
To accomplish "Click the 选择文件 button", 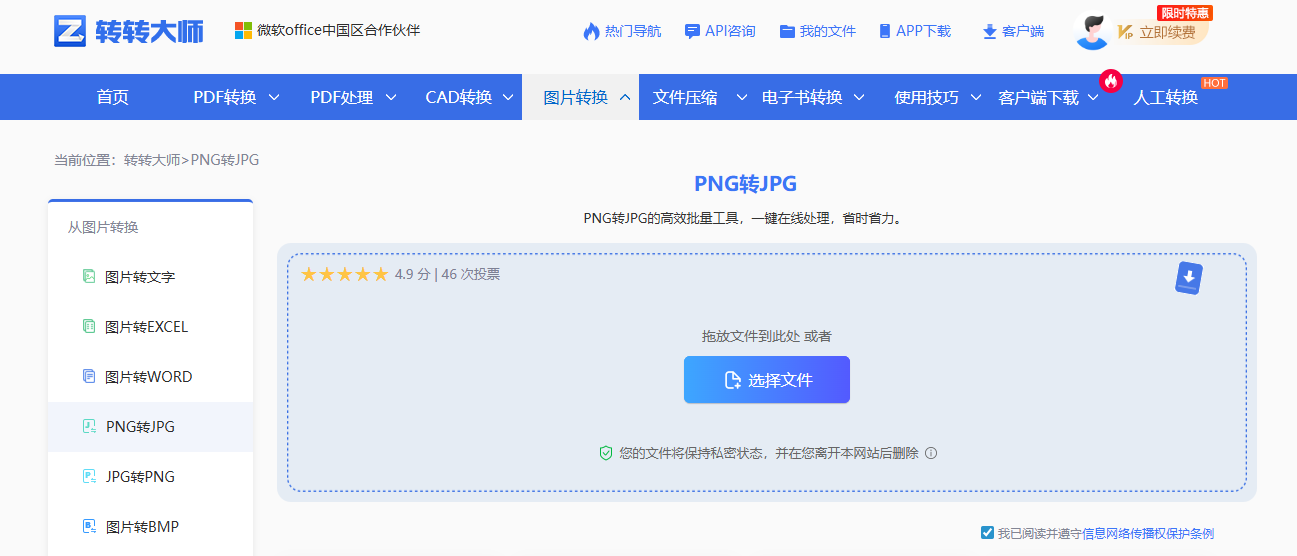I will (767, 380).
